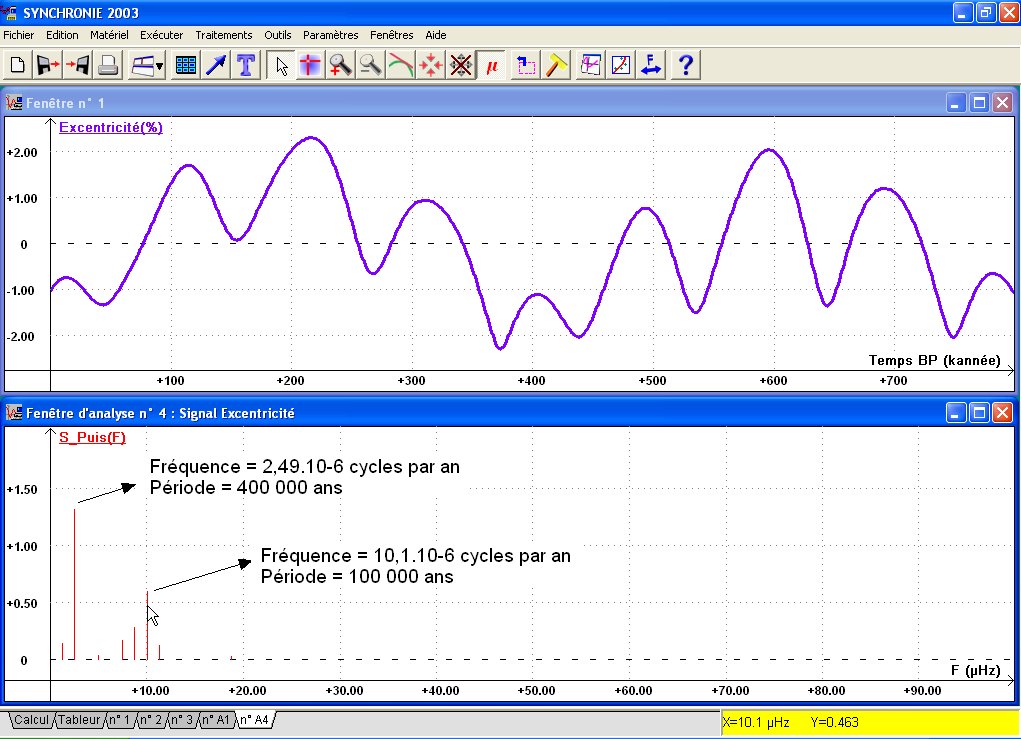Select the purple T text annotation tool
Viewport: 1021px width, 739px height.
(x=247, y=66)
